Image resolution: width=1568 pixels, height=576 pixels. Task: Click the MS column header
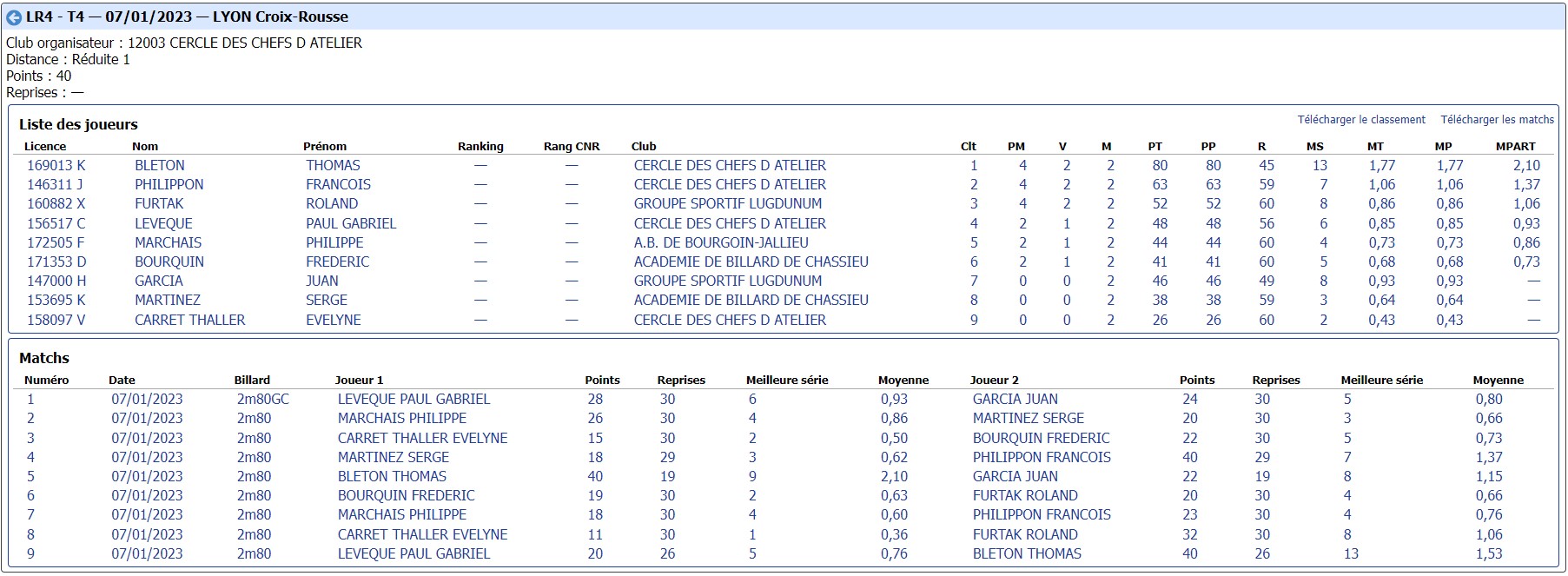(1315, 146)
